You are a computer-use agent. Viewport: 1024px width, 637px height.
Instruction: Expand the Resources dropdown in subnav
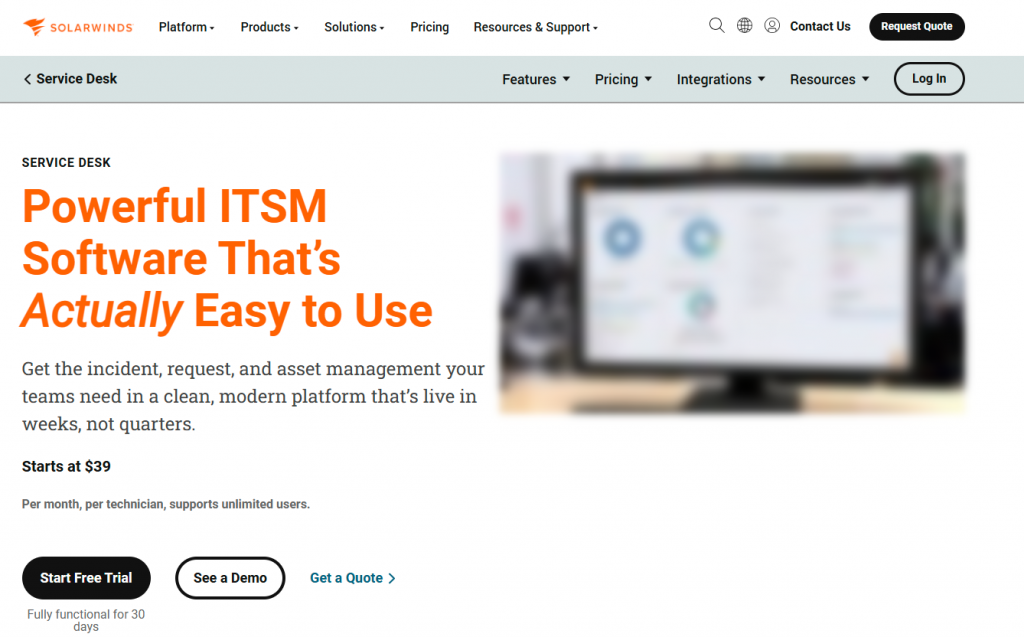[x=829, y=79]
